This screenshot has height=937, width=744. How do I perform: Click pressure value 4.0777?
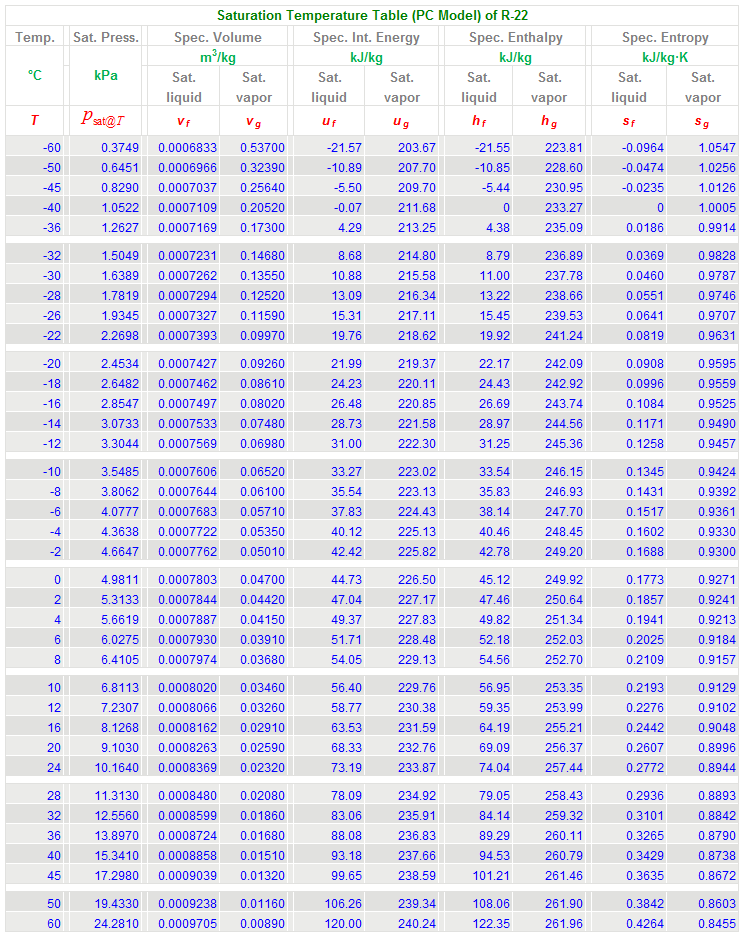tap(120, 512)
